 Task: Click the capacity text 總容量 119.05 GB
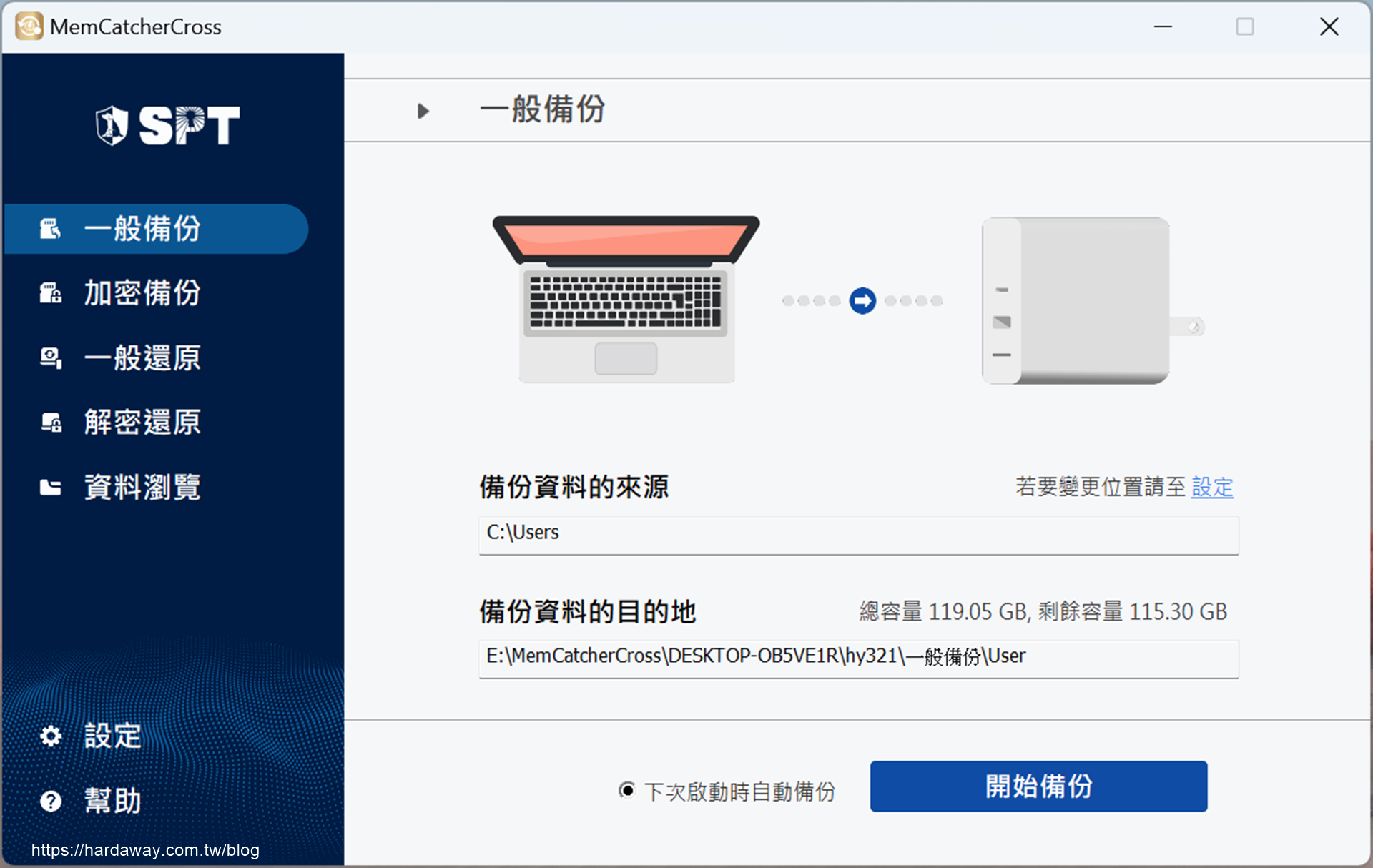pyautogui.click(x=943, y=612)
